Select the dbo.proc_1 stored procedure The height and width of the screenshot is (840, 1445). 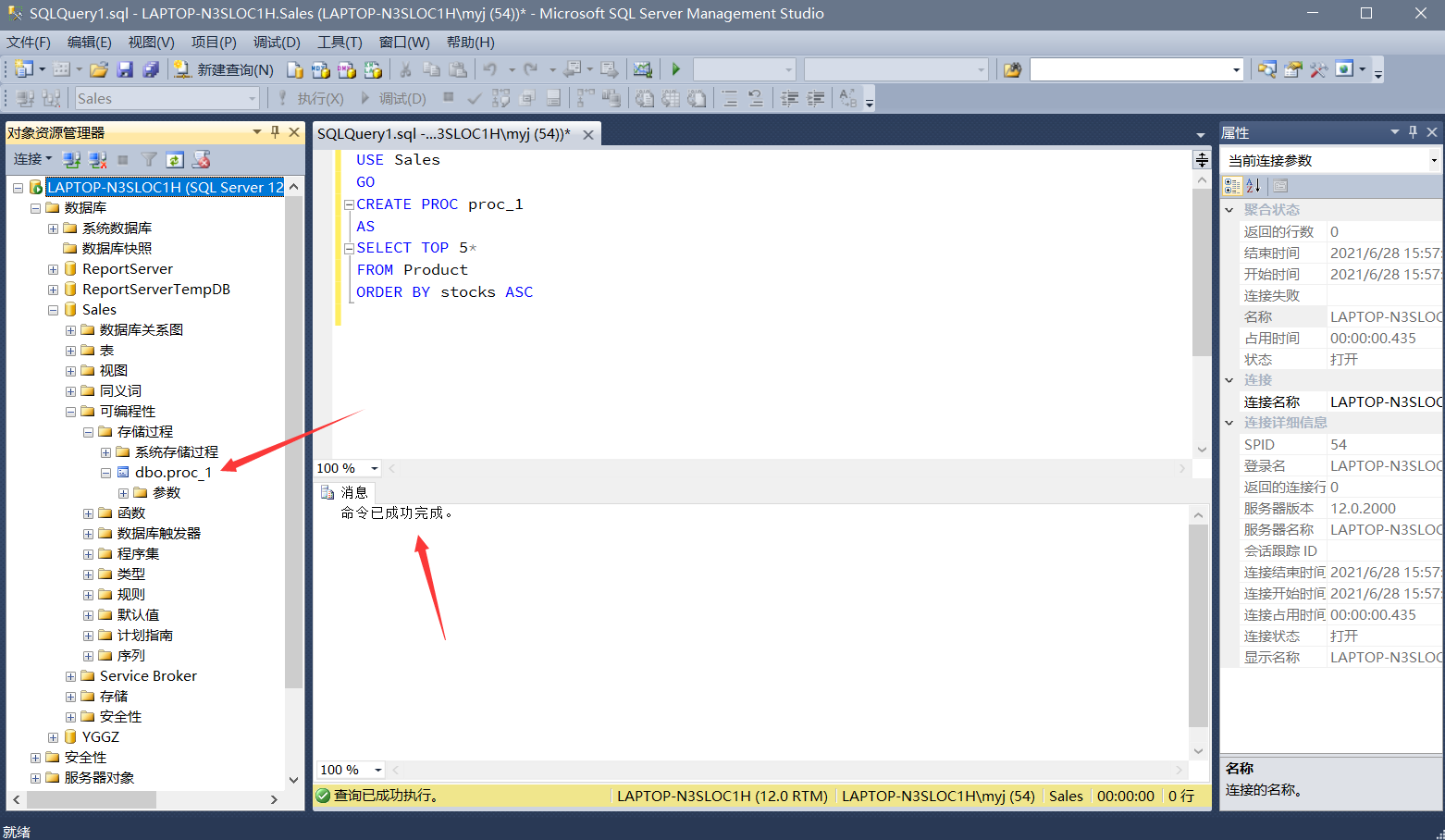click(173, 473)
